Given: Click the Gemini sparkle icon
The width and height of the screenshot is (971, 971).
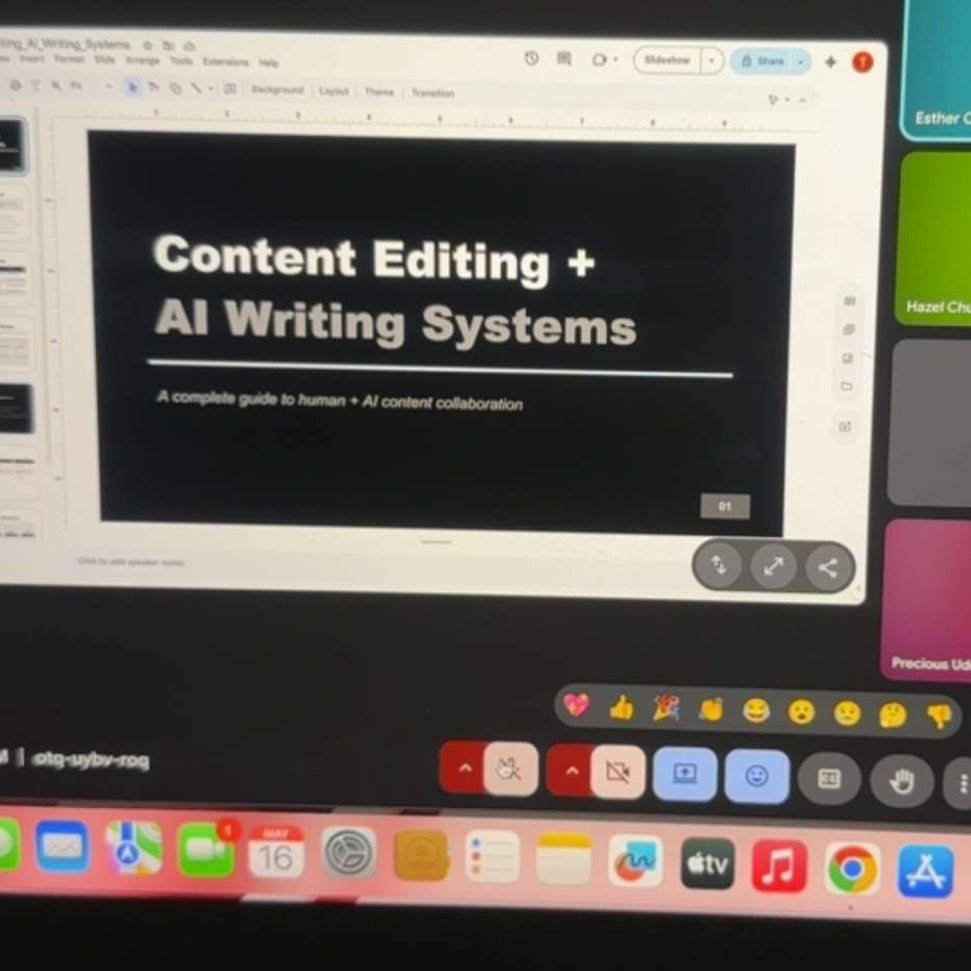Looking at the screenshot, I should pos(831,62).
